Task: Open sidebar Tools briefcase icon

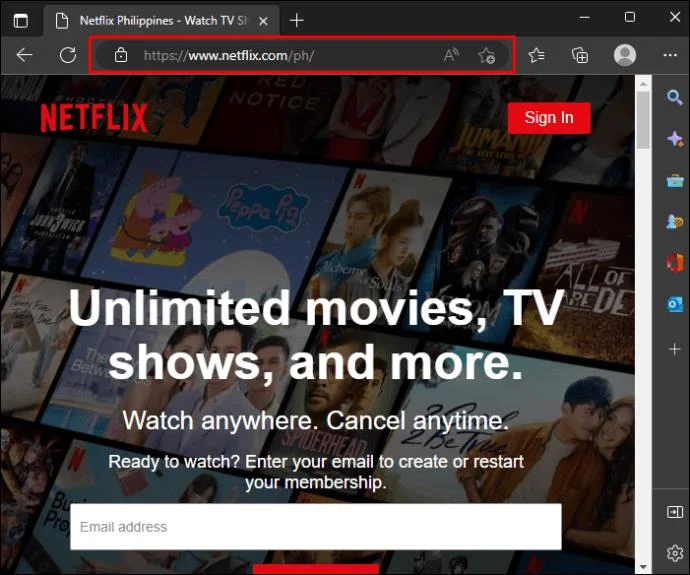Action: (674, 180)
